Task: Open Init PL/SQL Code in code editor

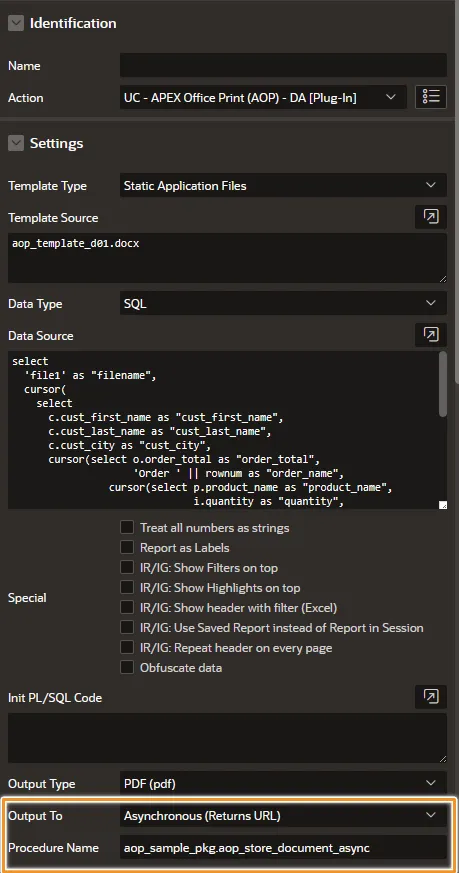Action: (431, 697)
